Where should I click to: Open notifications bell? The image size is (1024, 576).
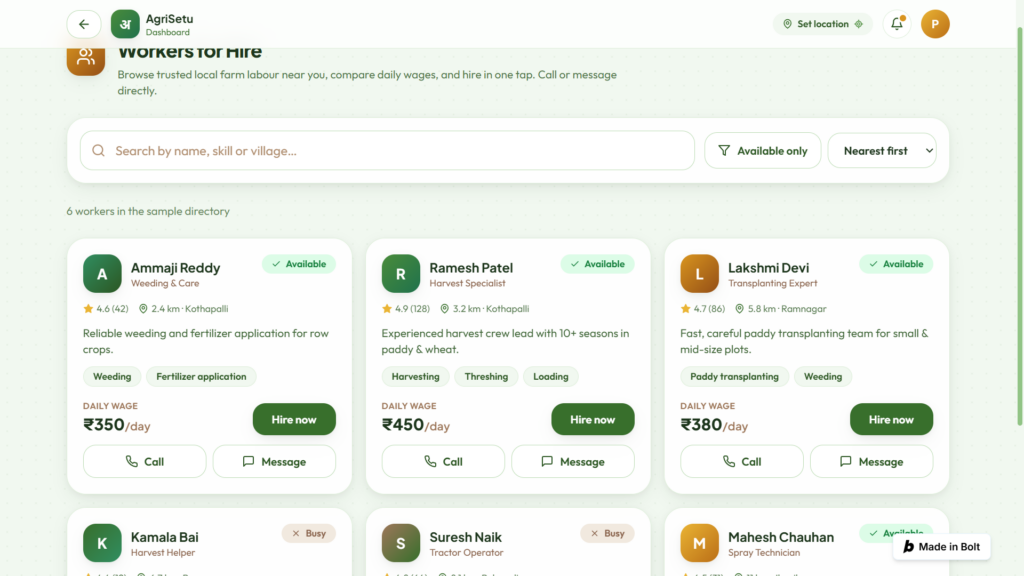click(897, 24)
